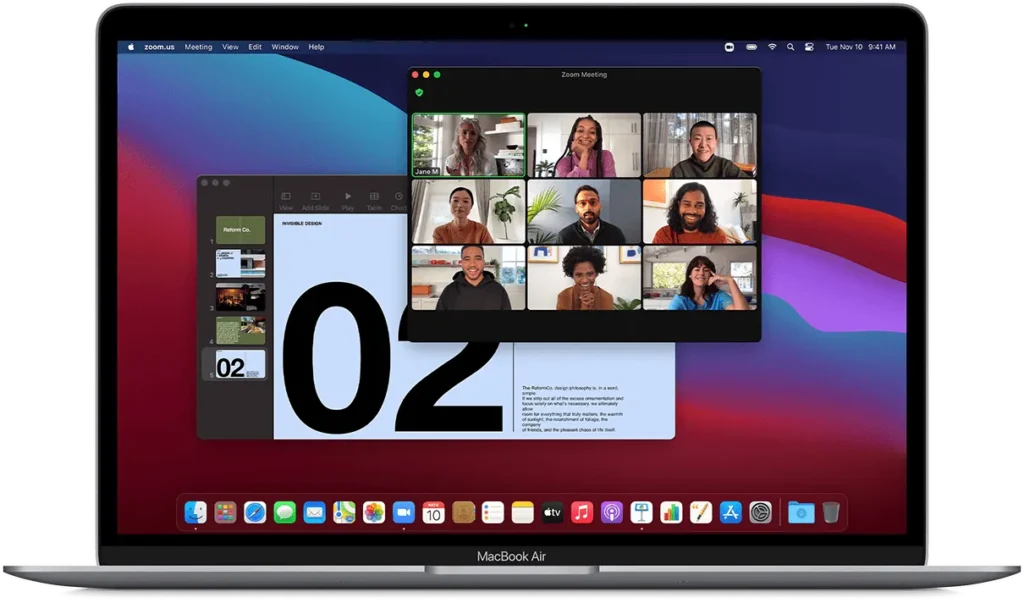Viewport: 1024px width, 603px height.
Task: Select the bearded participant in dark jacket
Action: coord(584,212)
